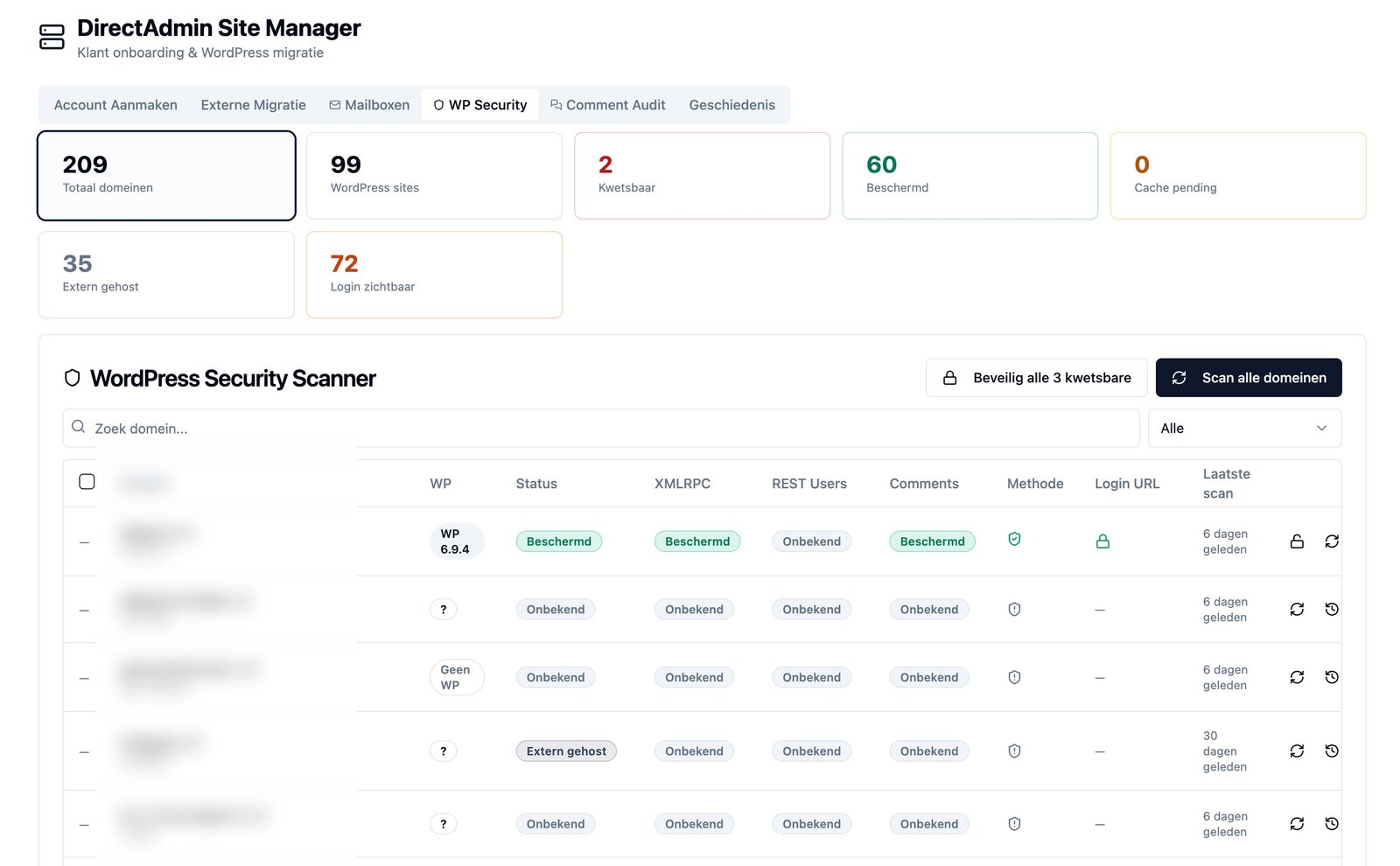Tick the select-all checkbox in the table header
This screenshot has width=1400, height=866.
[x=87, y=482]
